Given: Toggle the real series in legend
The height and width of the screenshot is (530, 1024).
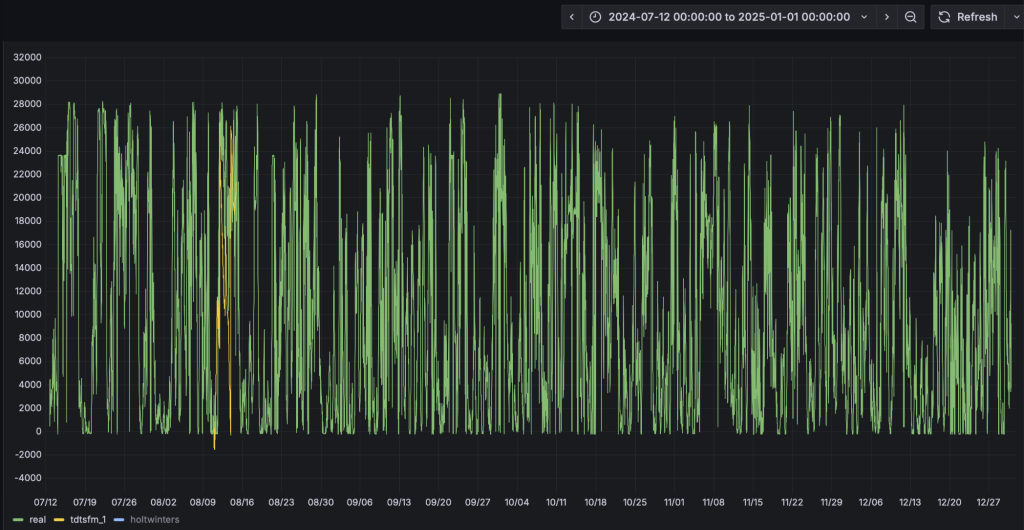Looking at the screenshot, I should [x=38, y=520].
